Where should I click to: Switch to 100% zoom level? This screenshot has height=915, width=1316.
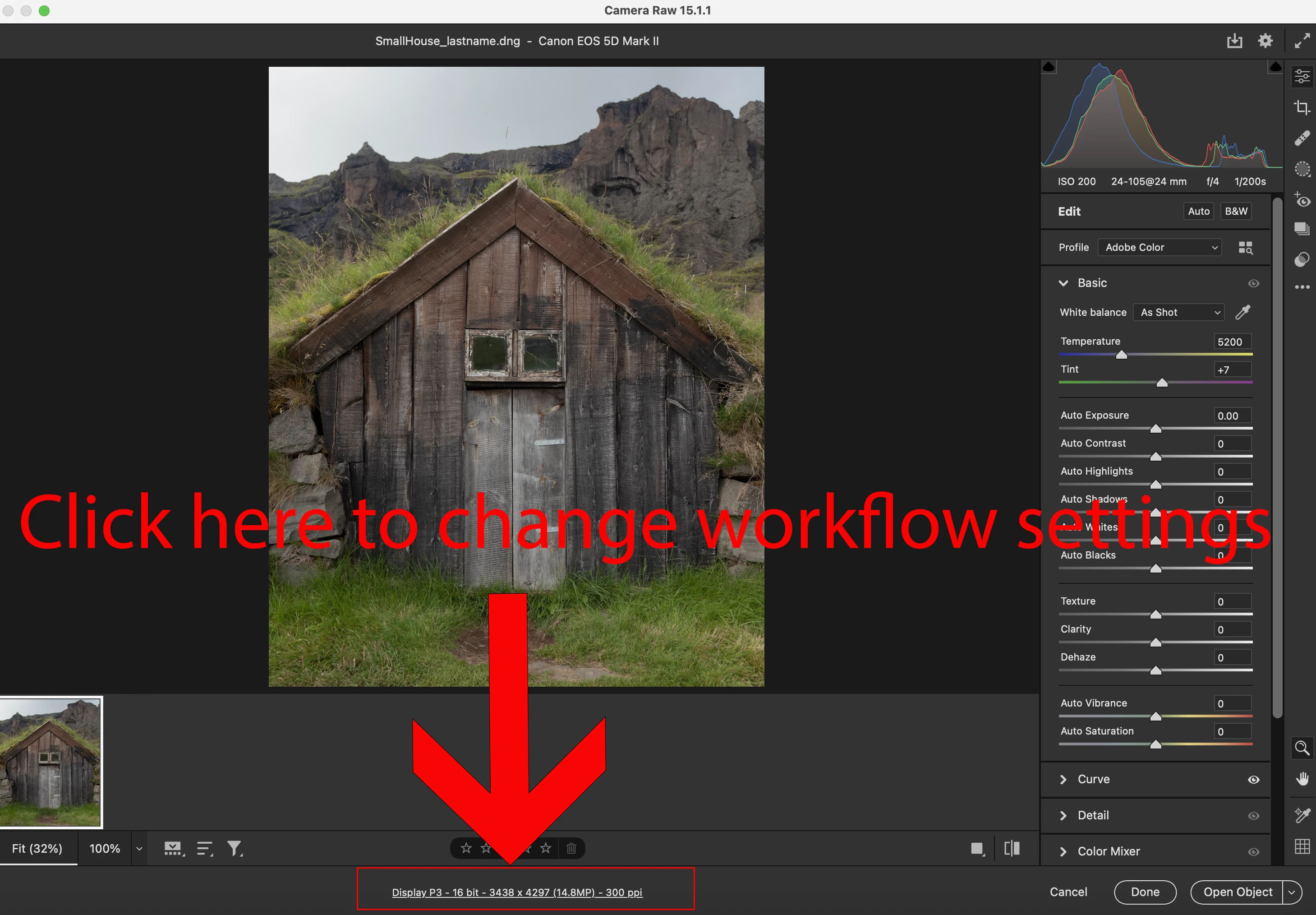coord(105,849)
